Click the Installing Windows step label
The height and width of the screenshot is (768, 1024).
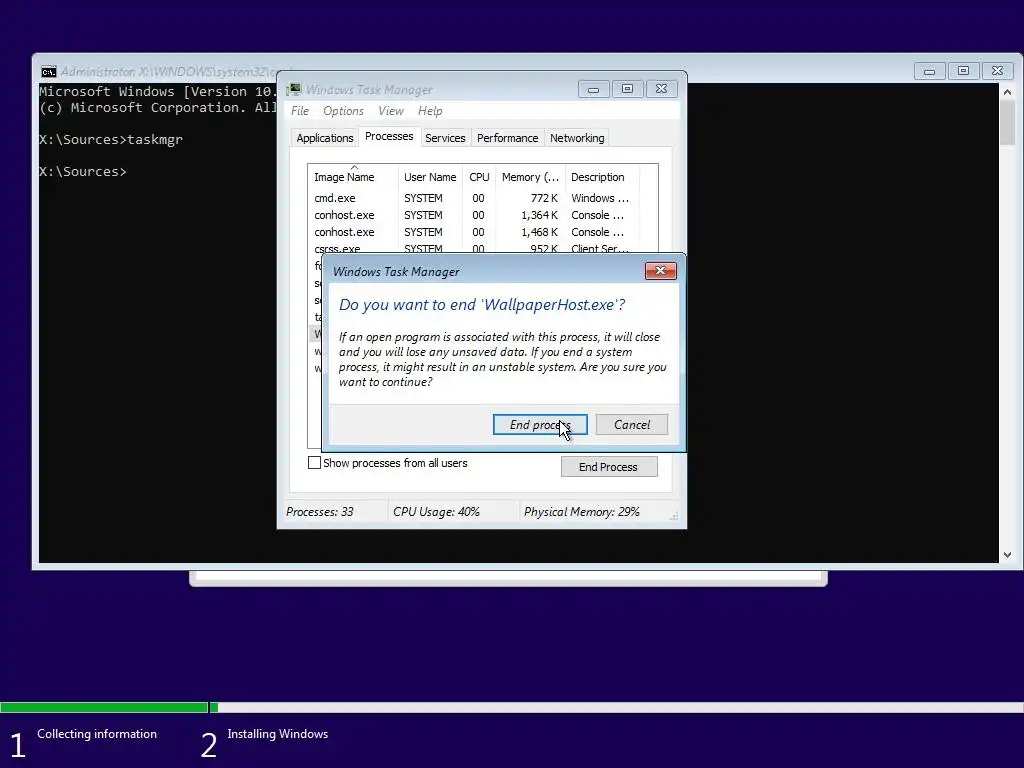(278, 734)
